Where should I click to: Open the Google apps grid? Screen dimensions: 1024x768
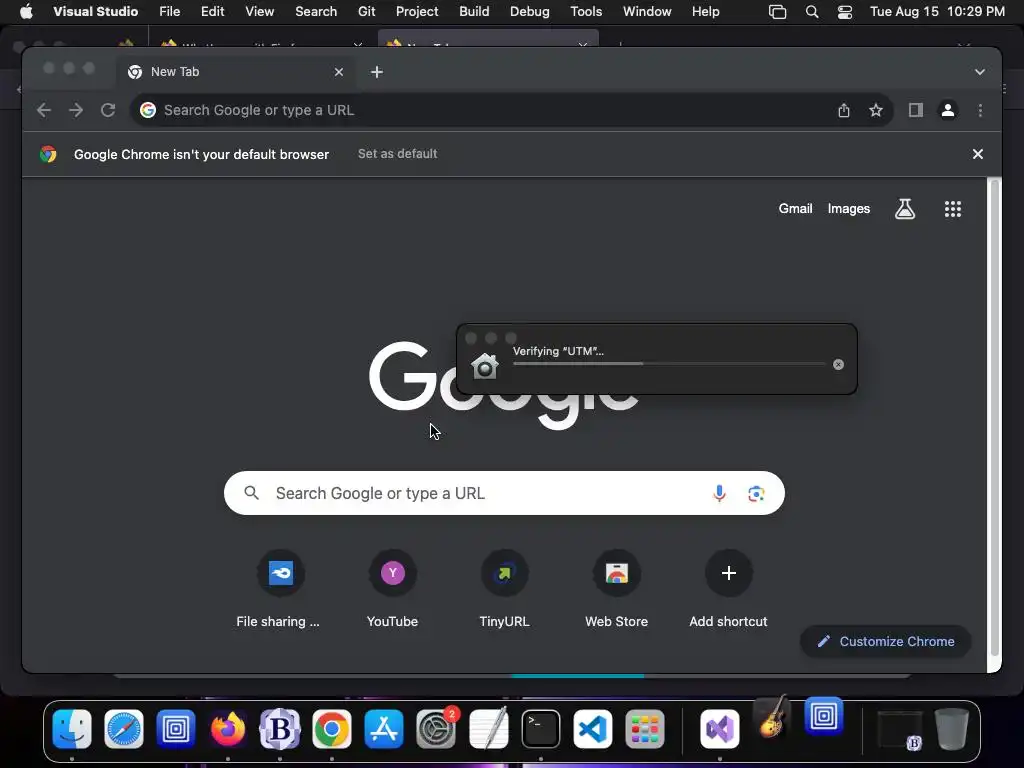point(953,209)
